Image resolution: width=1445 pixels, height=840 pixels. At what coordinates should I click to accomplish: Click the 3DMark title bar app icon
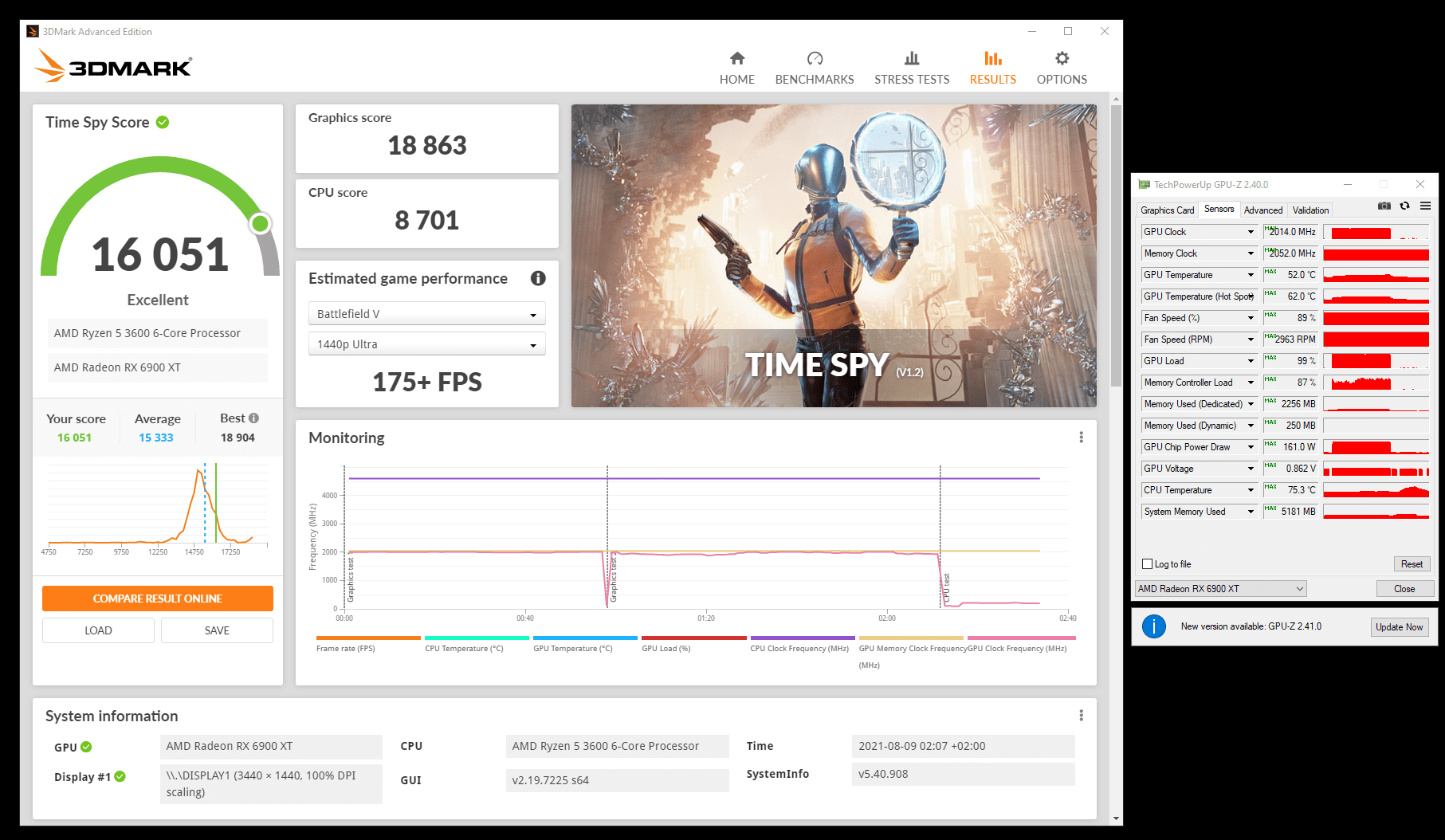[33, 31]
